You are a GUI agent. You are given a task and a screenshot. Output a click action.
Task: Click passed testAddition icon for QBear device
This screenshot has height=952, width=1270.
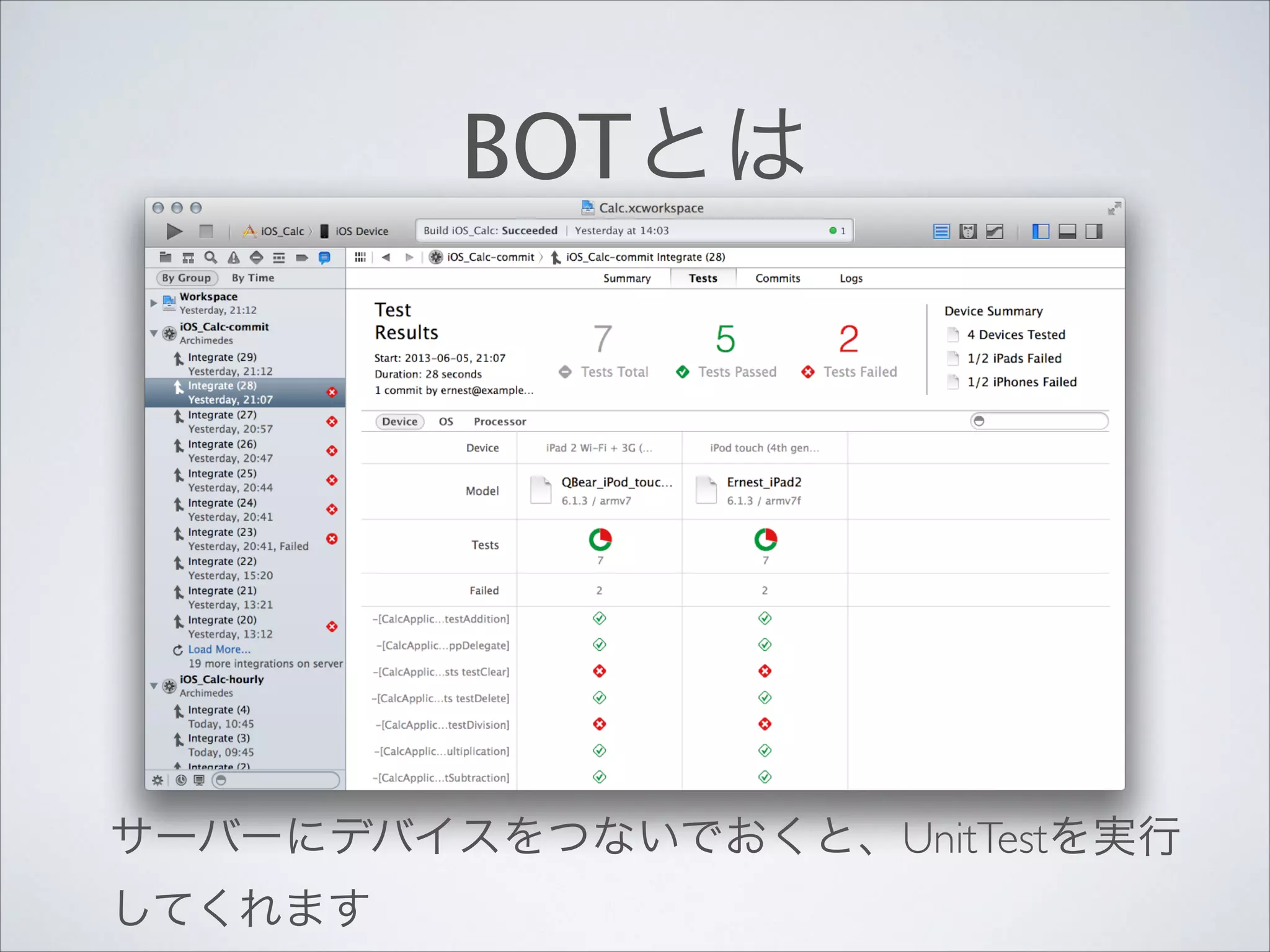click(x=600, y=619)
